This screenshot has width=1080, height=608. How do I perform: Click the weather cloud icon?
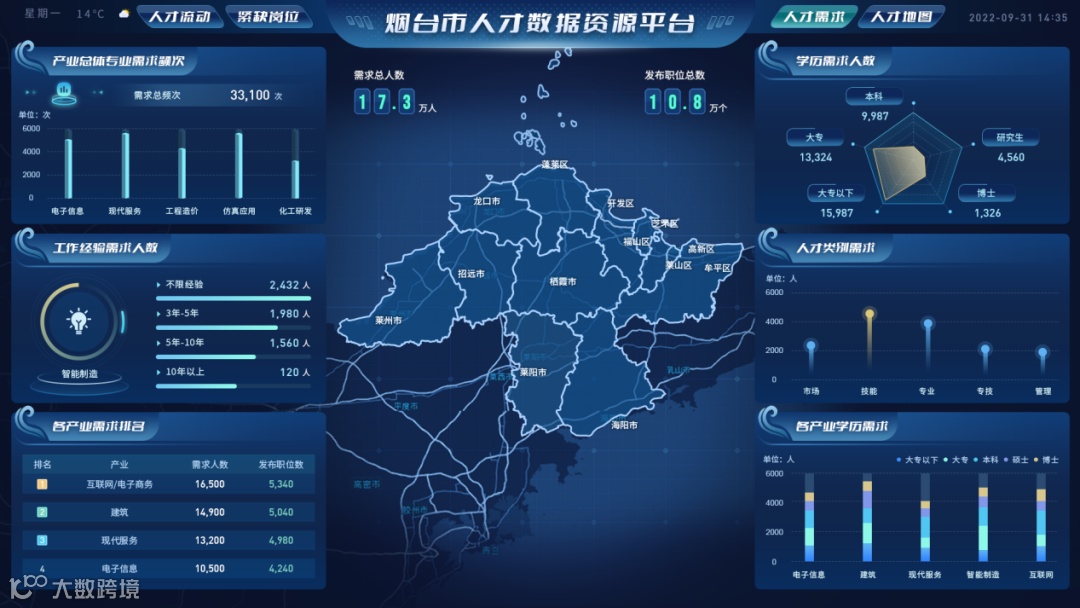coord(124,14)
